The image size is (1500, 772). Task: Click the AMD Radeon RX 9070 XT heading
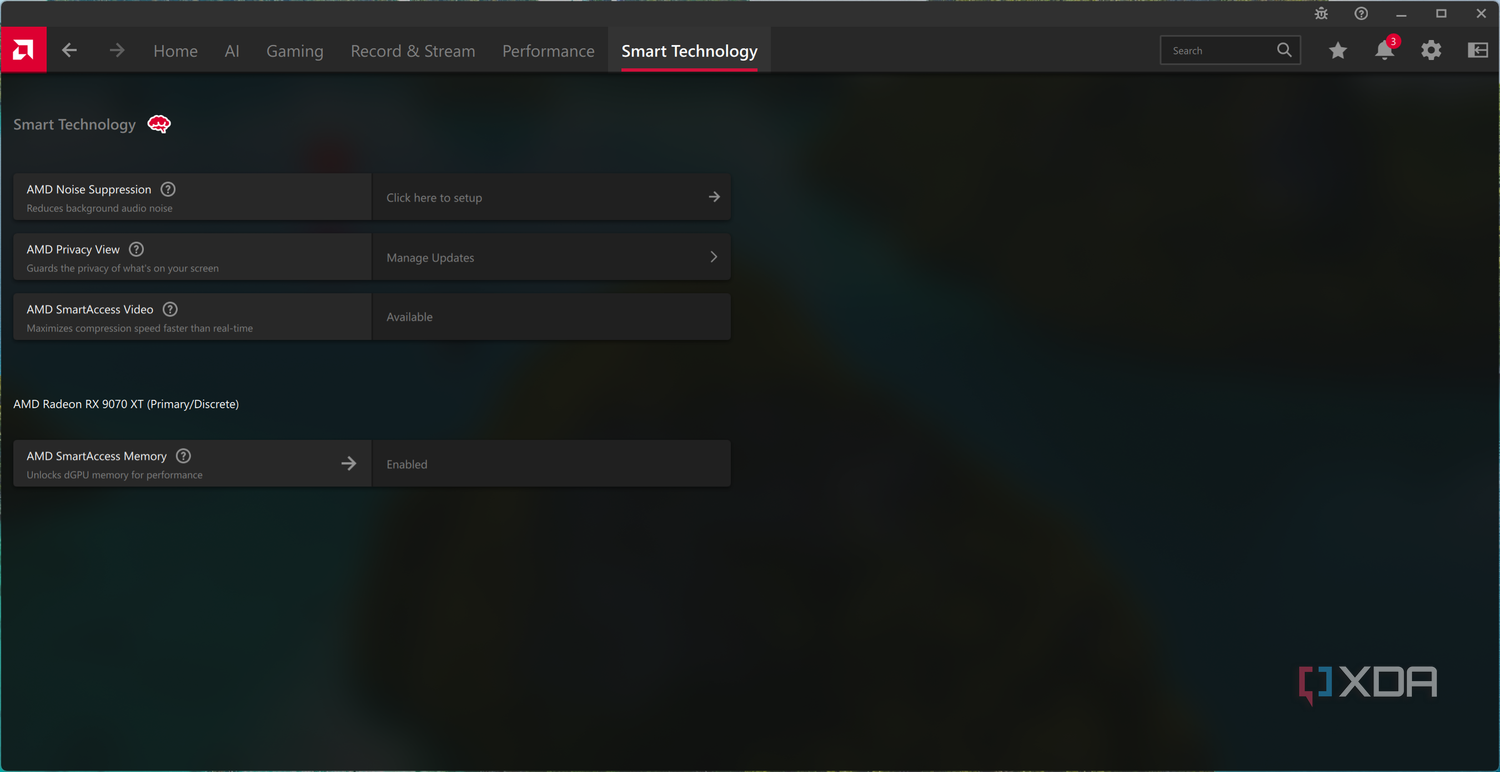(126, 404)
